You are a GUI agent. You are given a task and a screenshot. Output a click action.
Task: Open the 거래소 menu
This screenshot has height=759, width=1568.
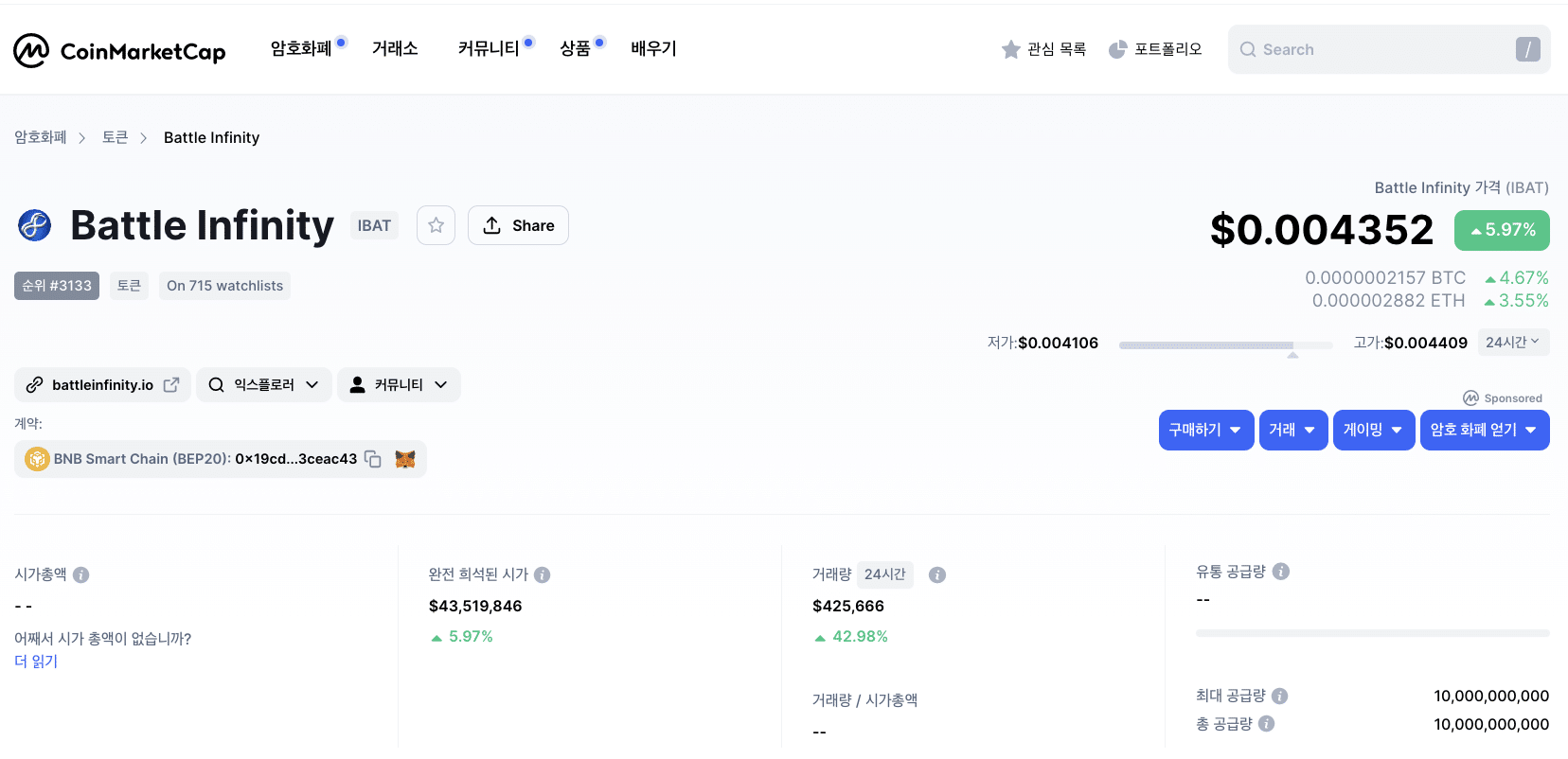click(395, 48)
